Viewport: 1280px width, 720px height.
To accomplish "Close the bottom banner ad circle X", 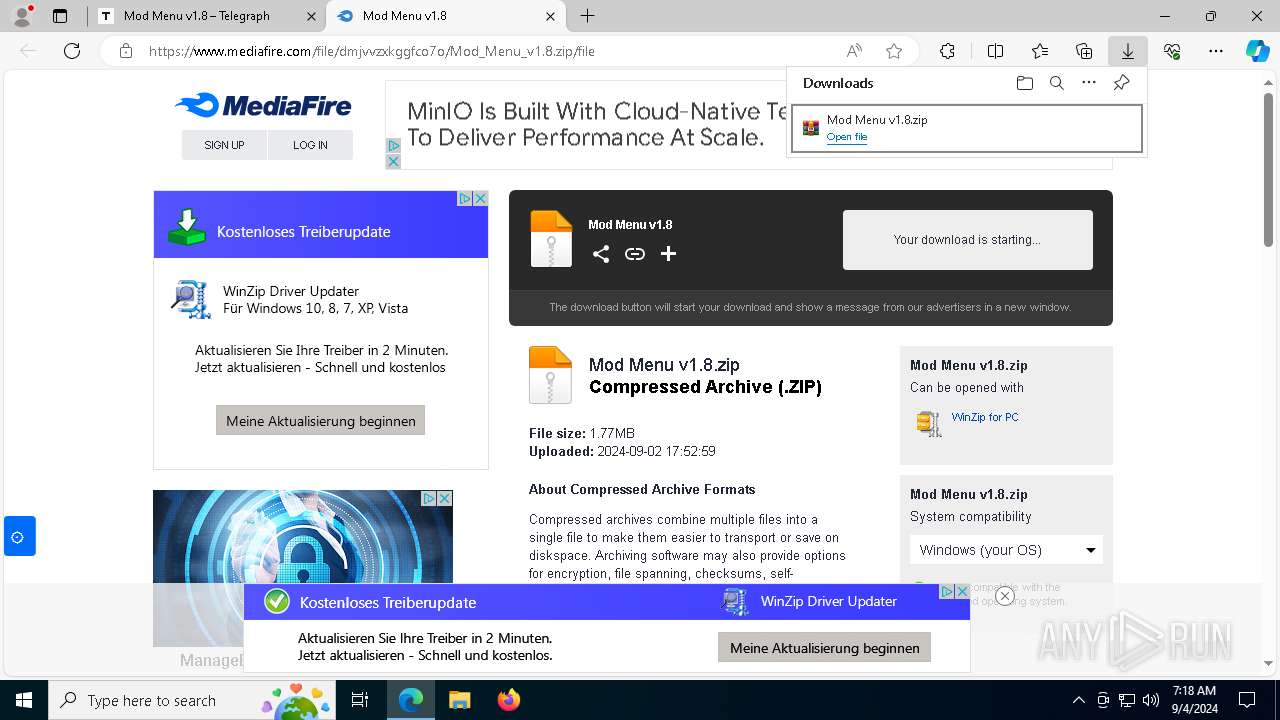I will pyautogui.click(x=1005, y=596).
